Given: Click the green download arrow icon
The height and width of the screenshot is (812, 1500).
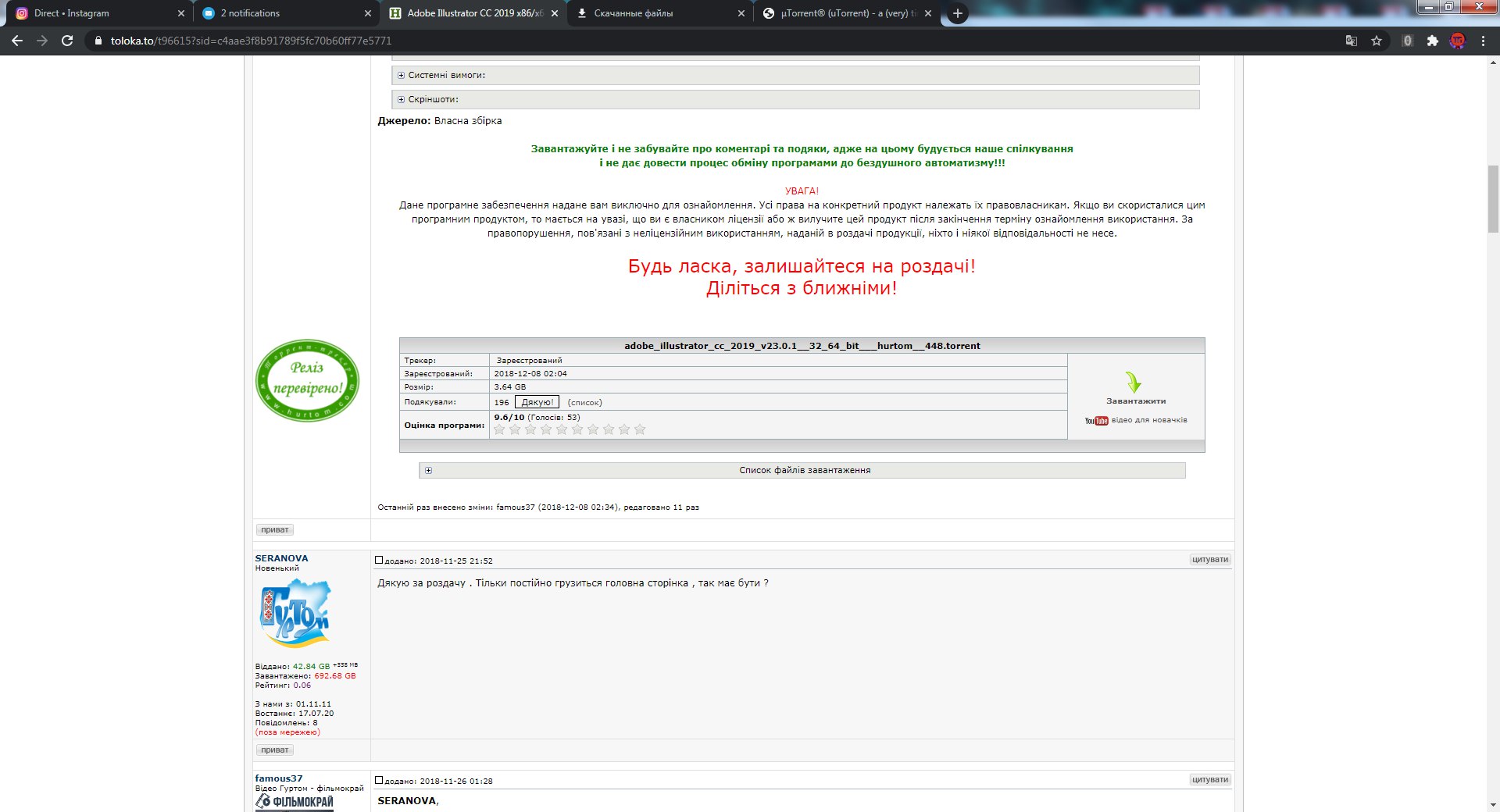Looking at the screenshot, I should [1134, 382].
